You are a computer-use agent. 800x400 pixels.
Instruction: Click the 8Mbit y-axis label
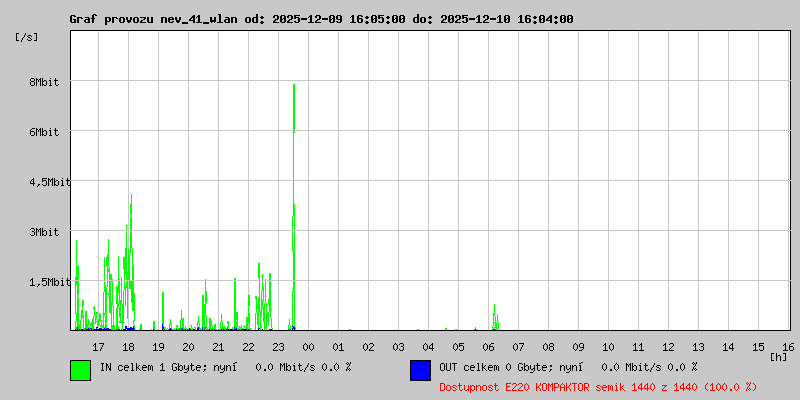pos(44,82)
